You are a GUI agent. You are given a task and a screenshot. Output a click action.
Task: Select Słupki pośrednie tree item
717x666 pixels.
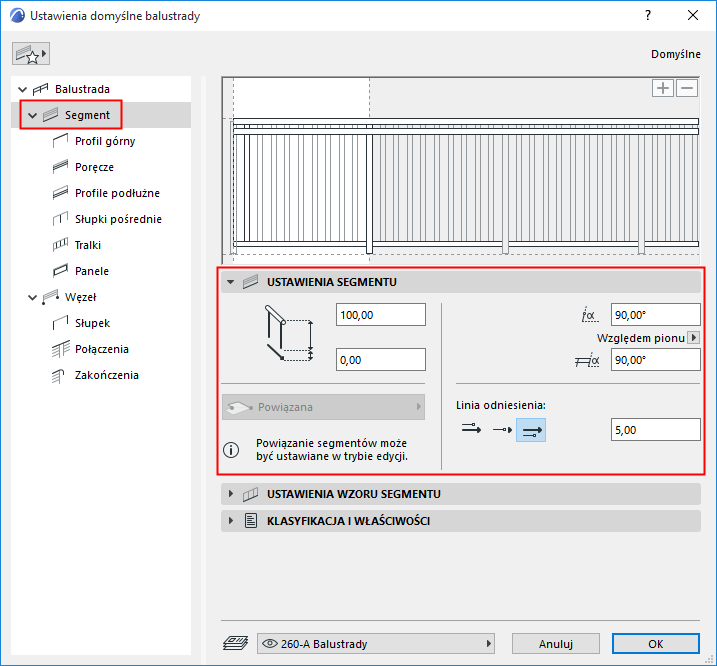pos(118,219)
